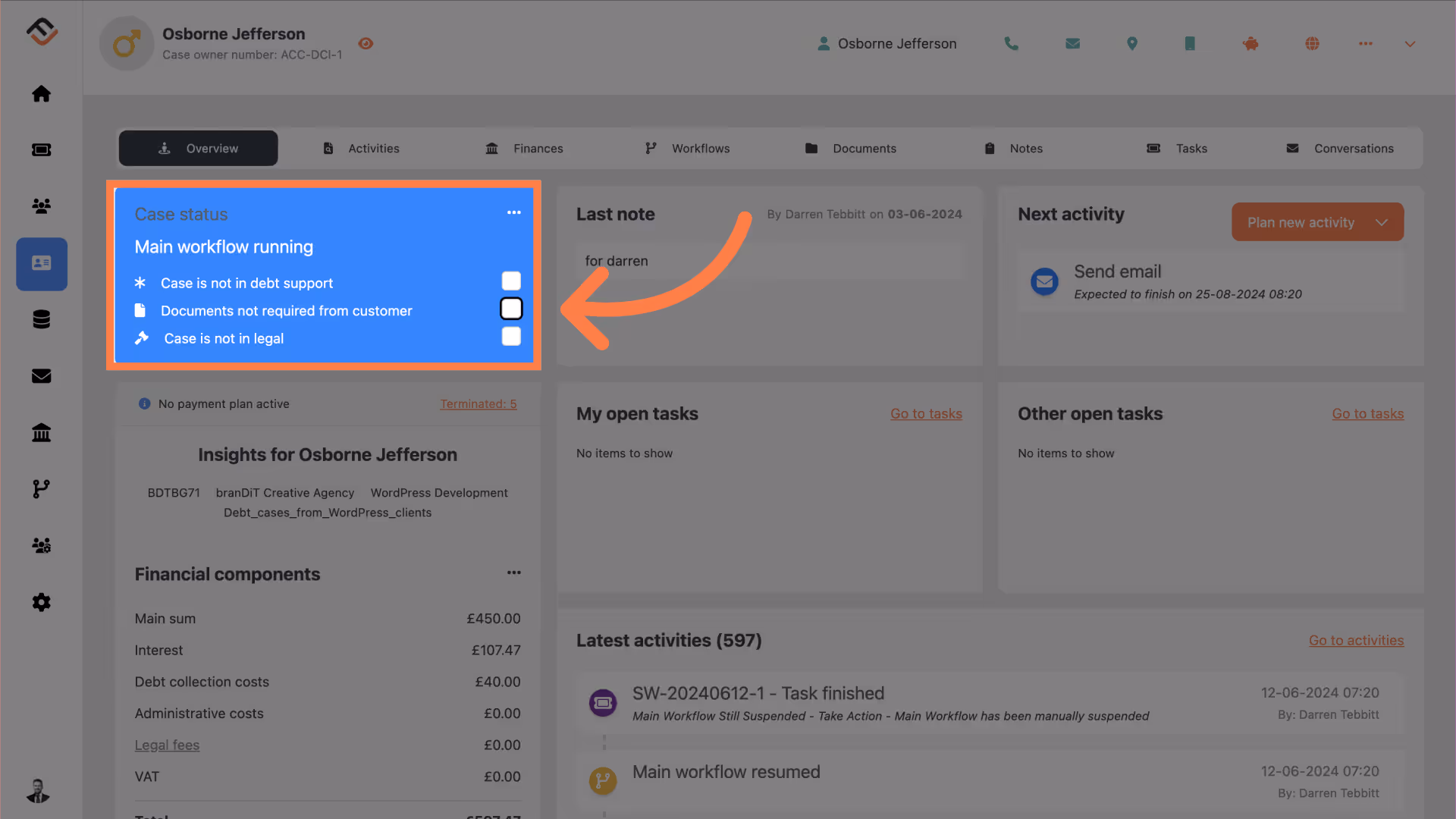Click the database stack icon in sidebar
Image resolution: width=1456 pixels, height=819 pixels.
click(x=42, y=319)
